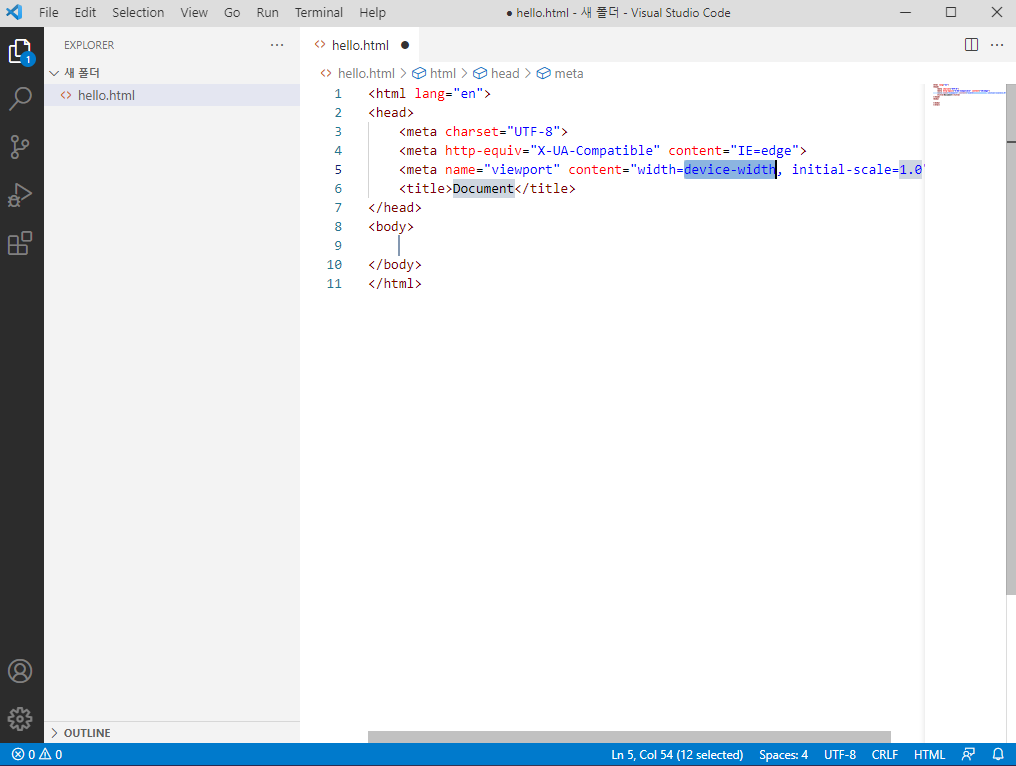Change encoding via UTF-8 status entry
1016x766 pixels.
(x=839, y=754)
